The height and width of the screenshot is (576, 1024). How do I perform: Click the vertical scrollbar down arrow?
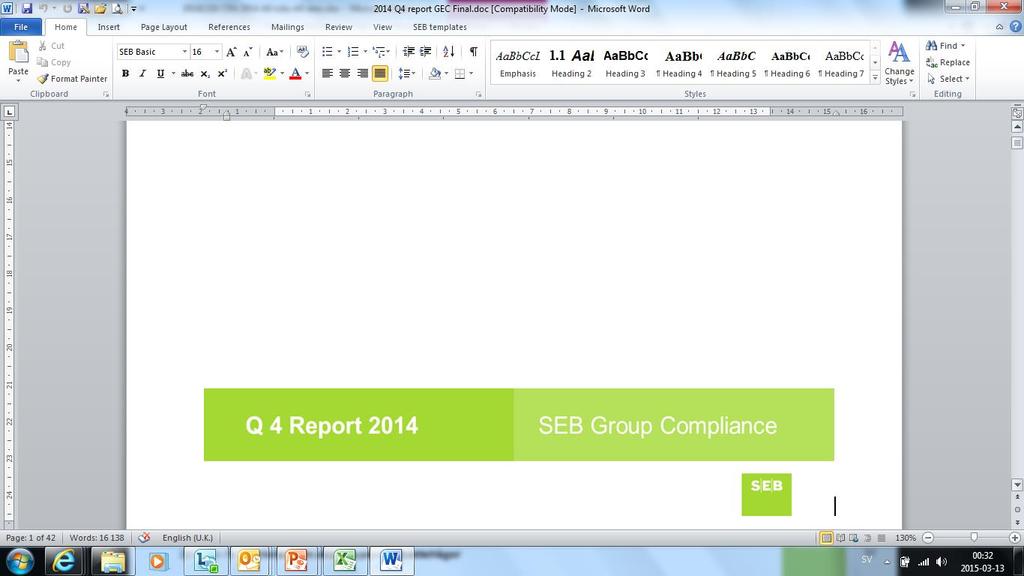(1017, 485)
